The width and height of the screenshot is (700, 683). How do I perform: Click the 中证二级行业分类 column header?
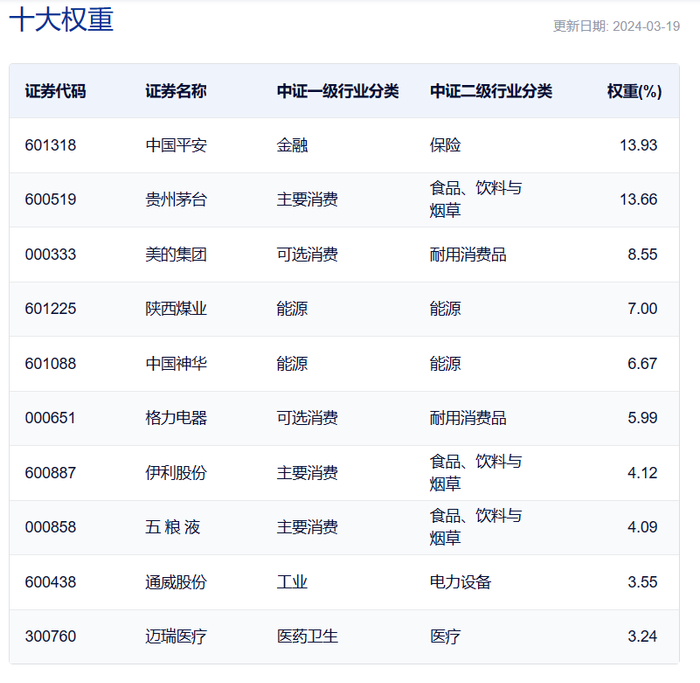(491, 91)
